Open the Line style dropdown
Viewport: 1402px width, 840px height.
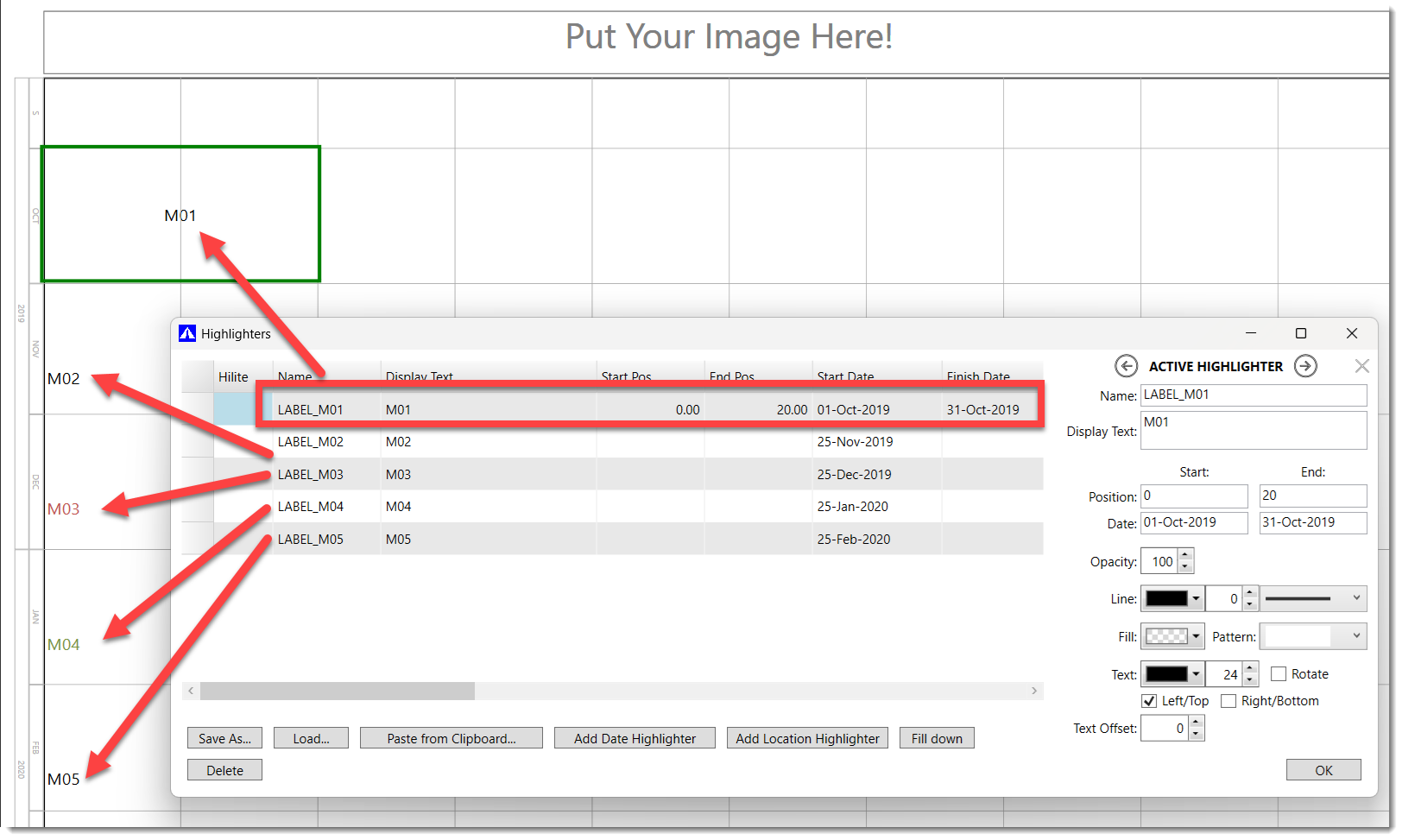1313,598
